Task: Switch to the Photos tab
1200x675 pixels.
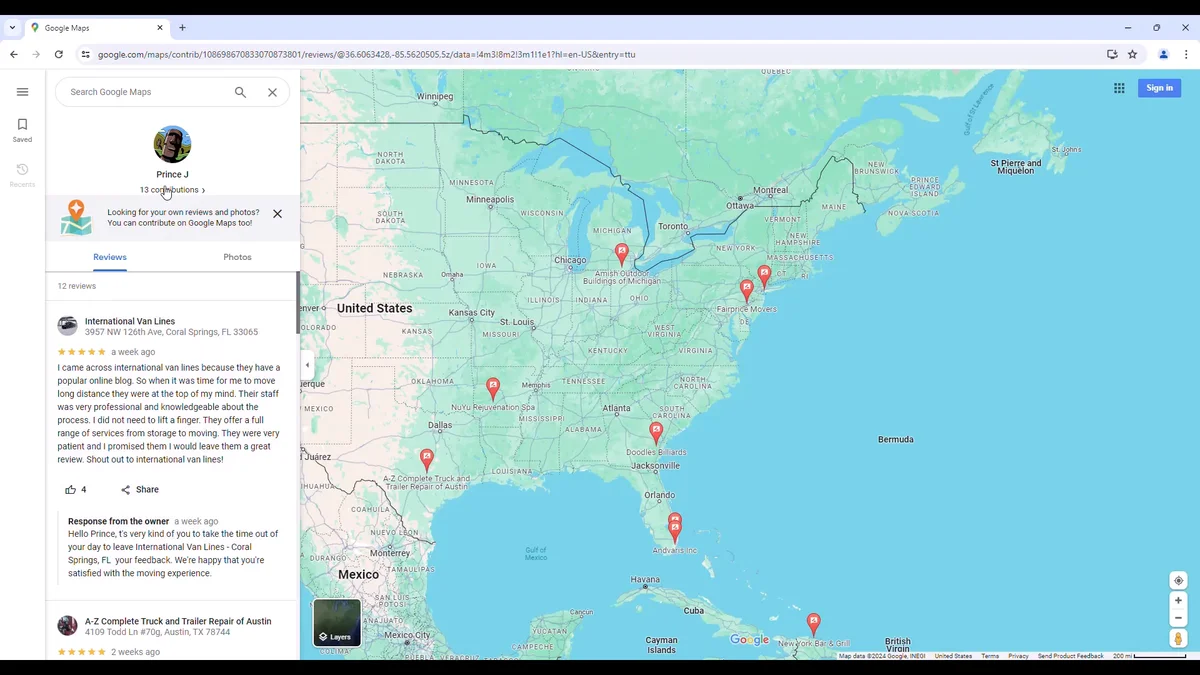Action: coord(237,257)
